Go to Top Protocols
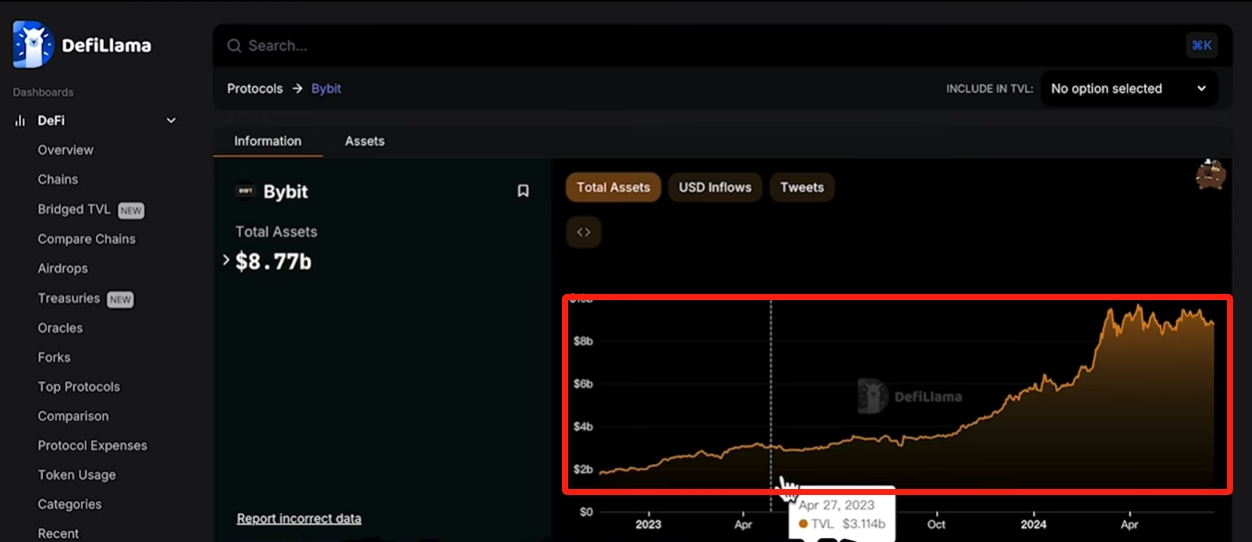 [79, 387]
